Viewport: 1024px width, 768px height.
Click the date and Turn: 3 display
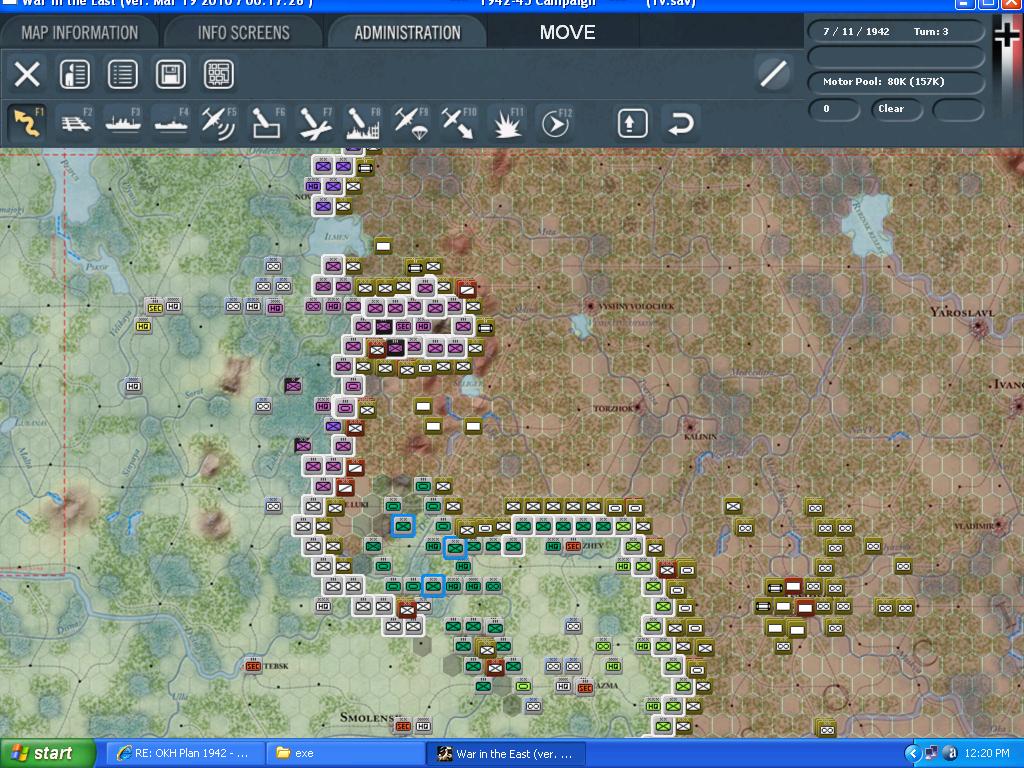pos(895,31)
